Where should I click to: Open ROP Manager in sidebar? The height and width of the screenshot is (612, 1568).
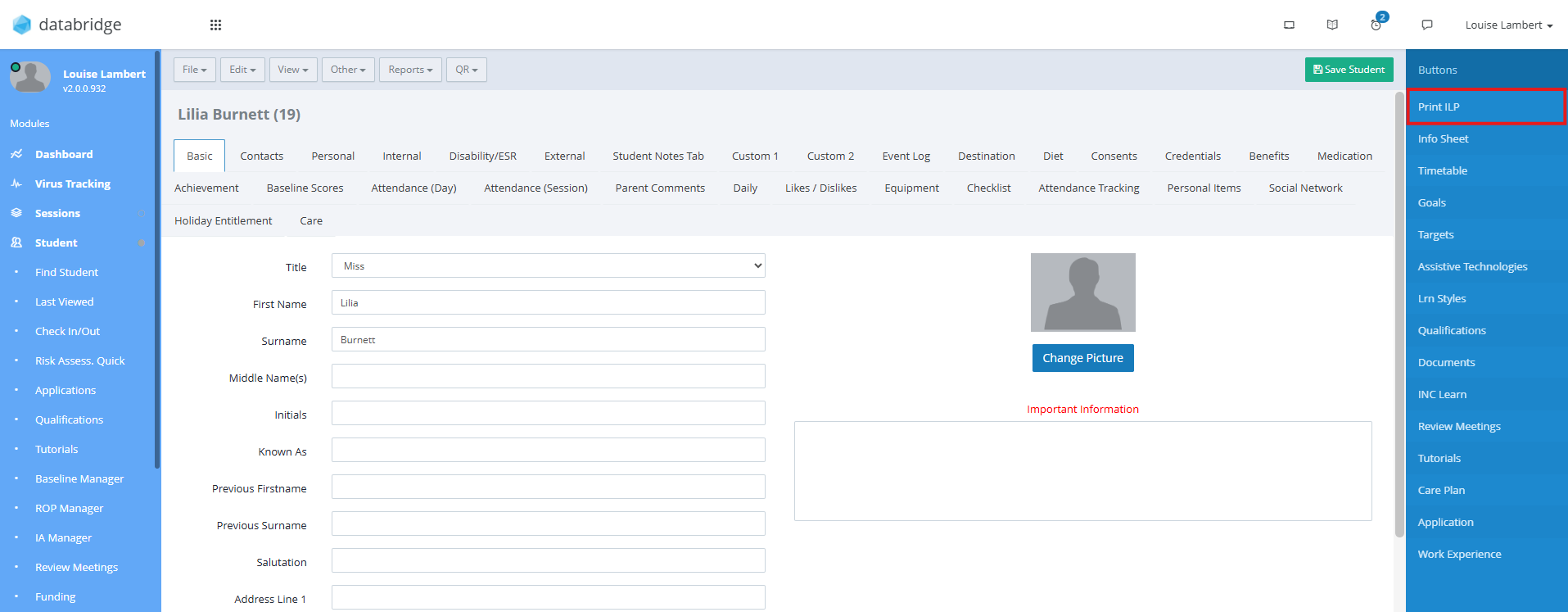point(69,508)
